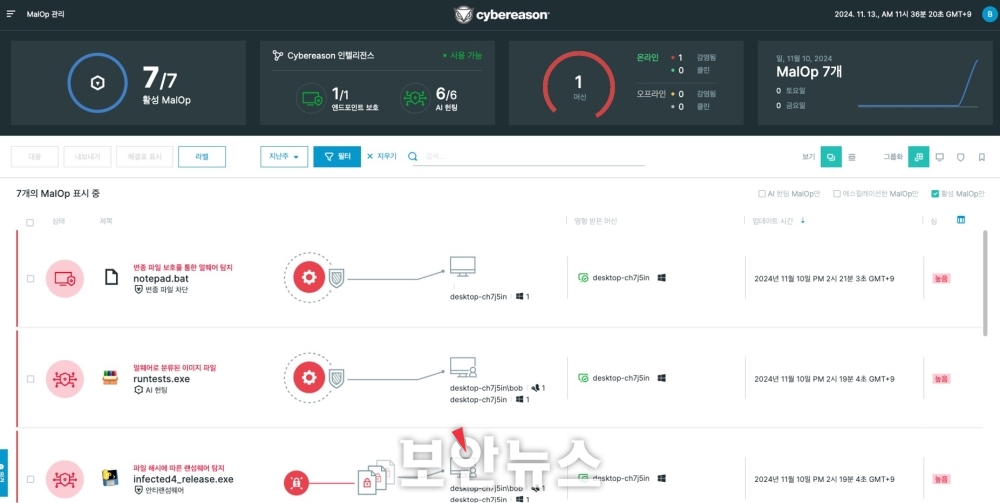Open notepad.bat MalOp title

(161, 279)
